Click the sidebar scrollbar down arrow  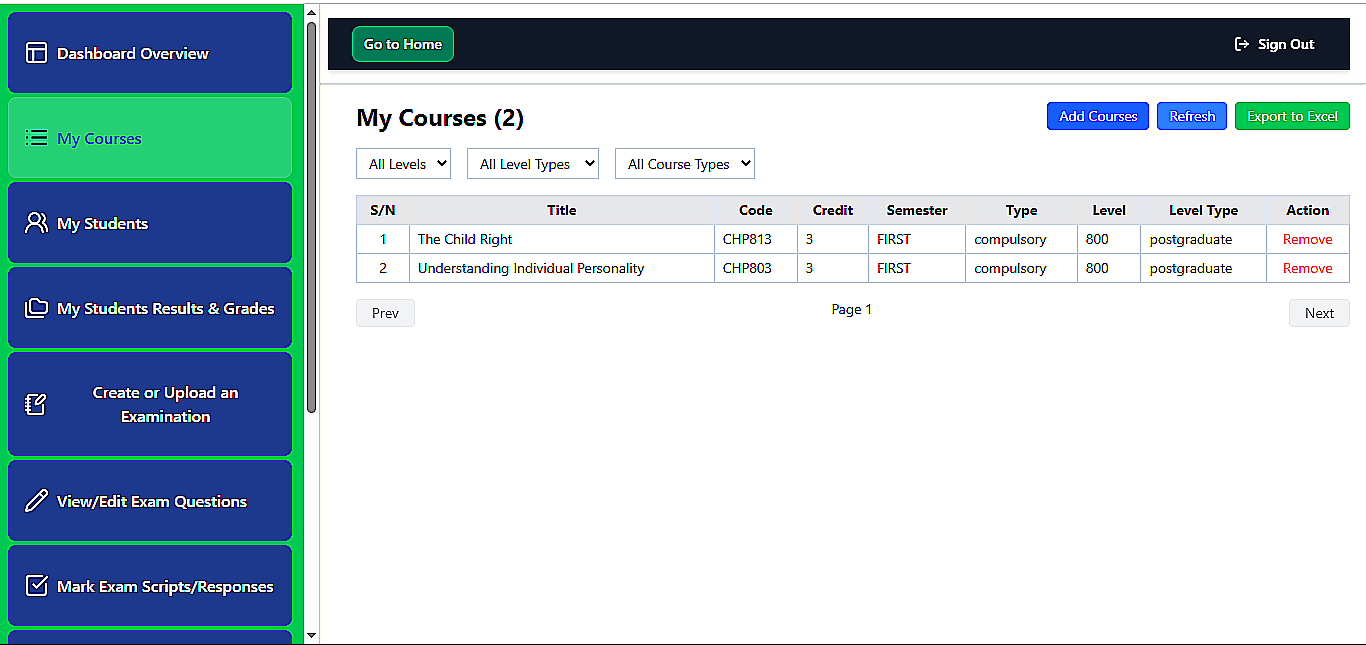click(x=311, y=635)
